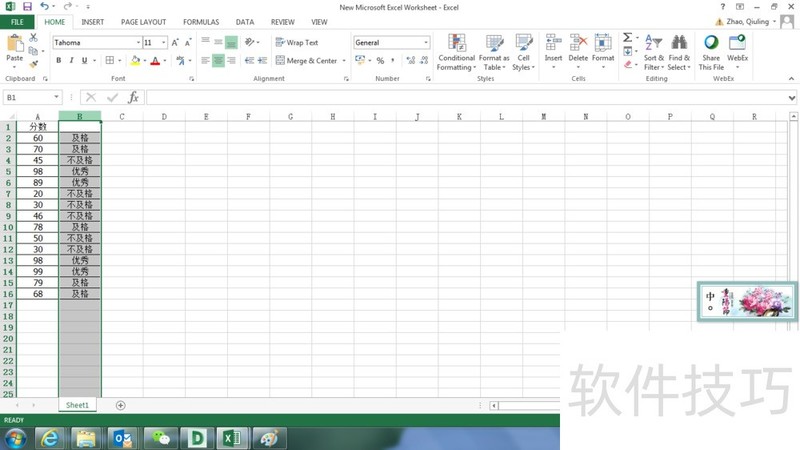Add a new sheet with plus icon

(x=120, y=405)
